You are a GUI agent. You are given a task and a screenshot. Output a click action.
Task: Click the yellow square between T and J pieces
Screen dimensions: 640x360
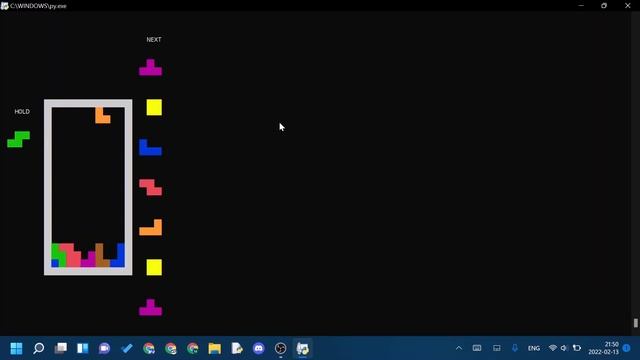154,107
